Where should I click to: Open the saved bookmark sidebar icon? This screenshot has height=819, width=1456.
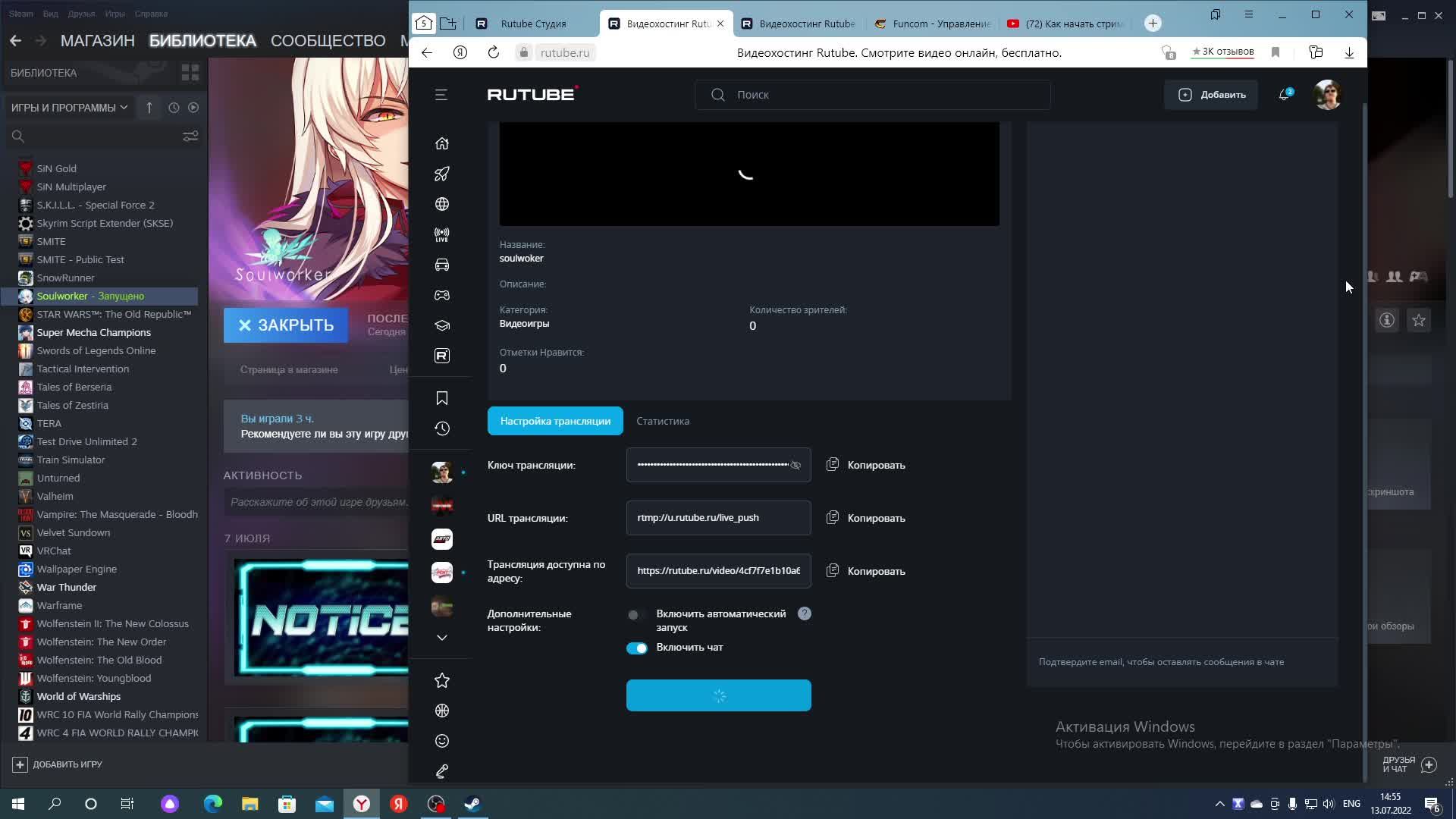pos(442,398)
